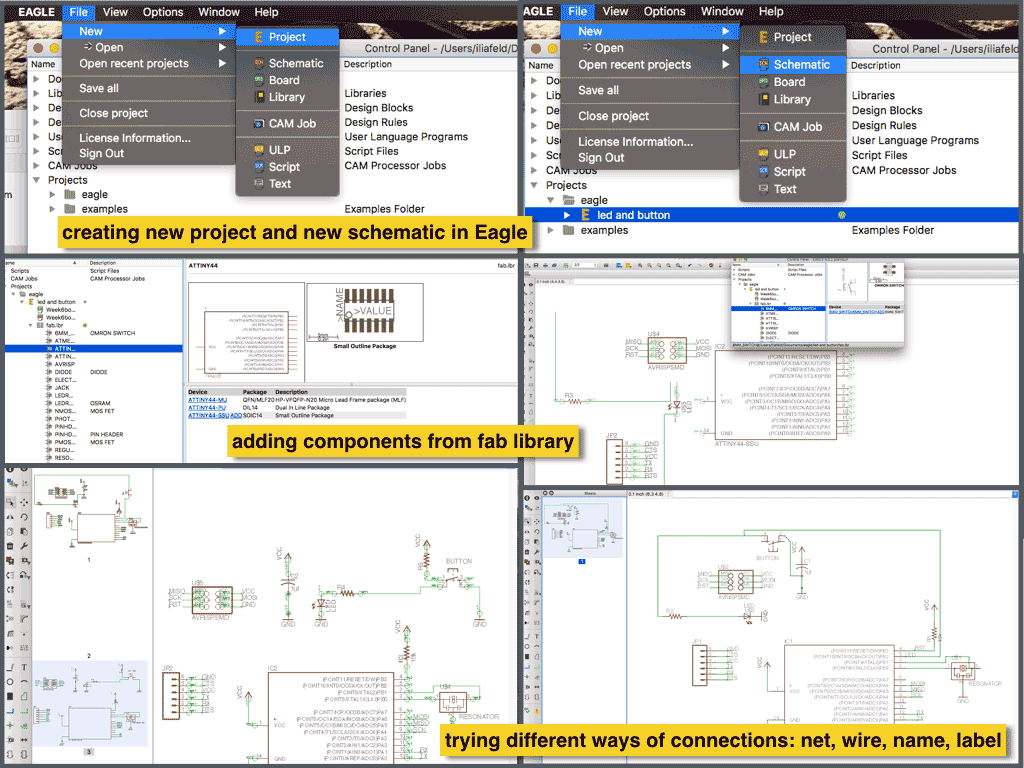Toggle grey dot beside 'led and button' in middle-left tree
1024x768 pixels.
tap(85, 302)
